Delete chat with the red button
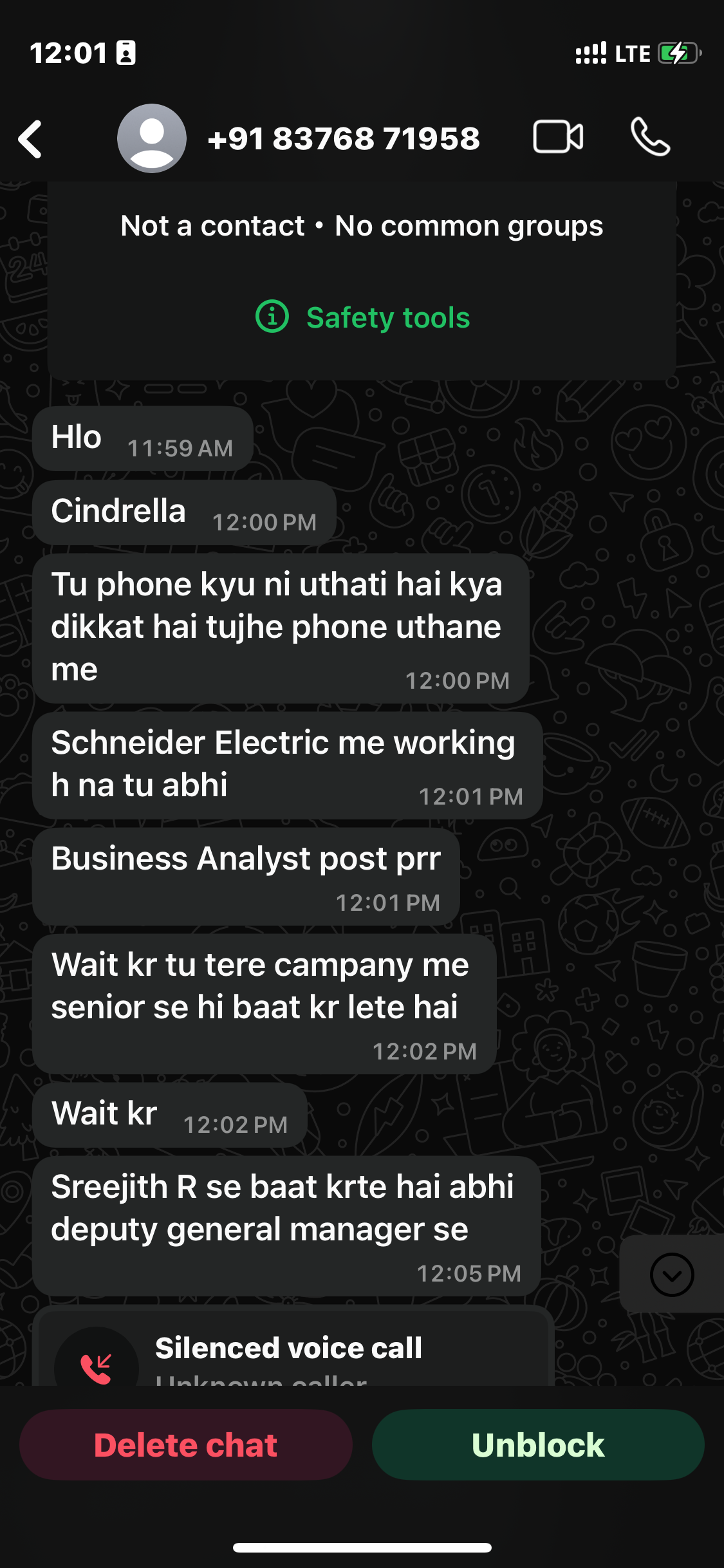724x1568 pixels. [x=186, y=1445]
